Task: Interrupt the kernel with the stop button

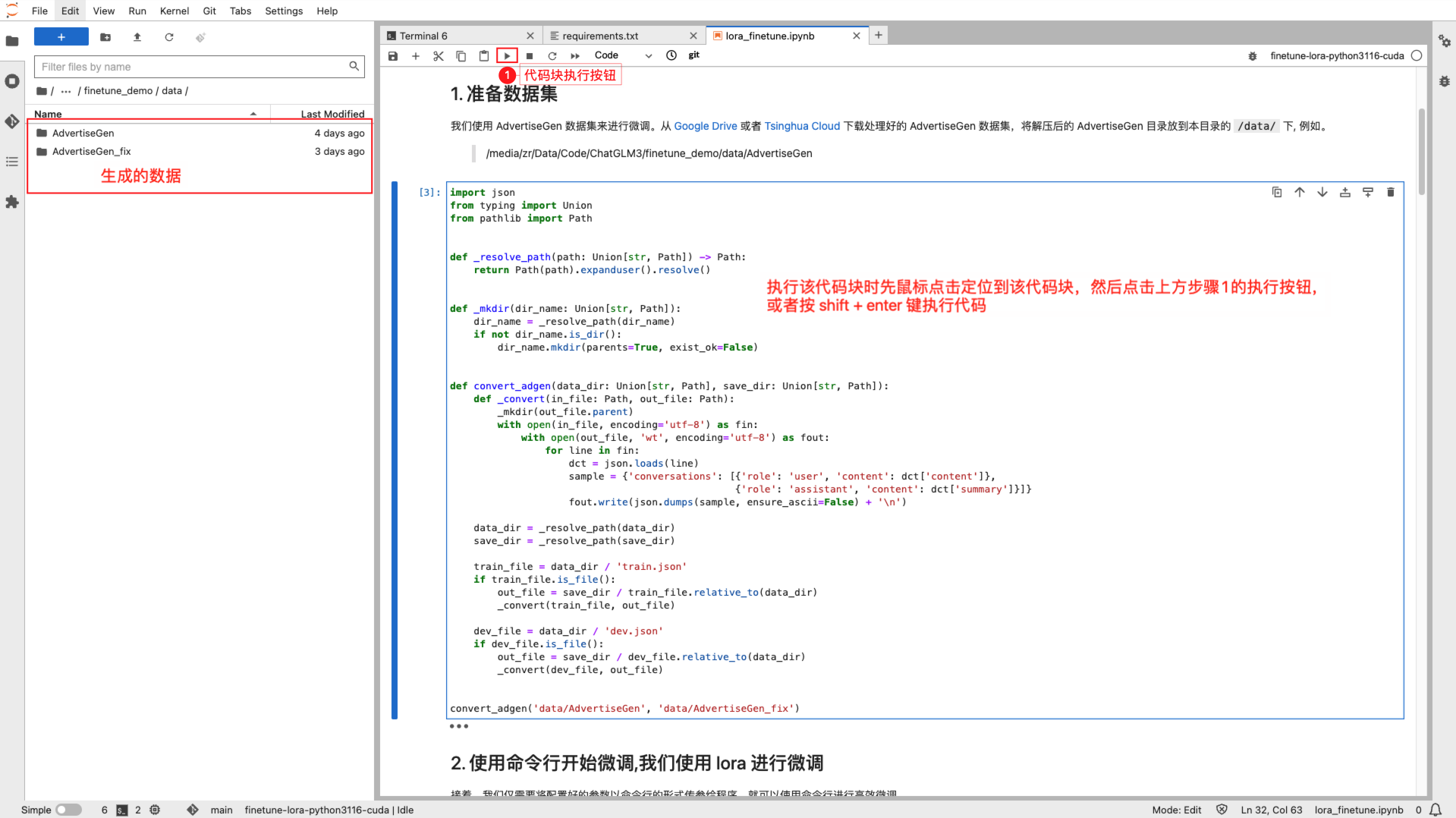Action: click(530, 55)
